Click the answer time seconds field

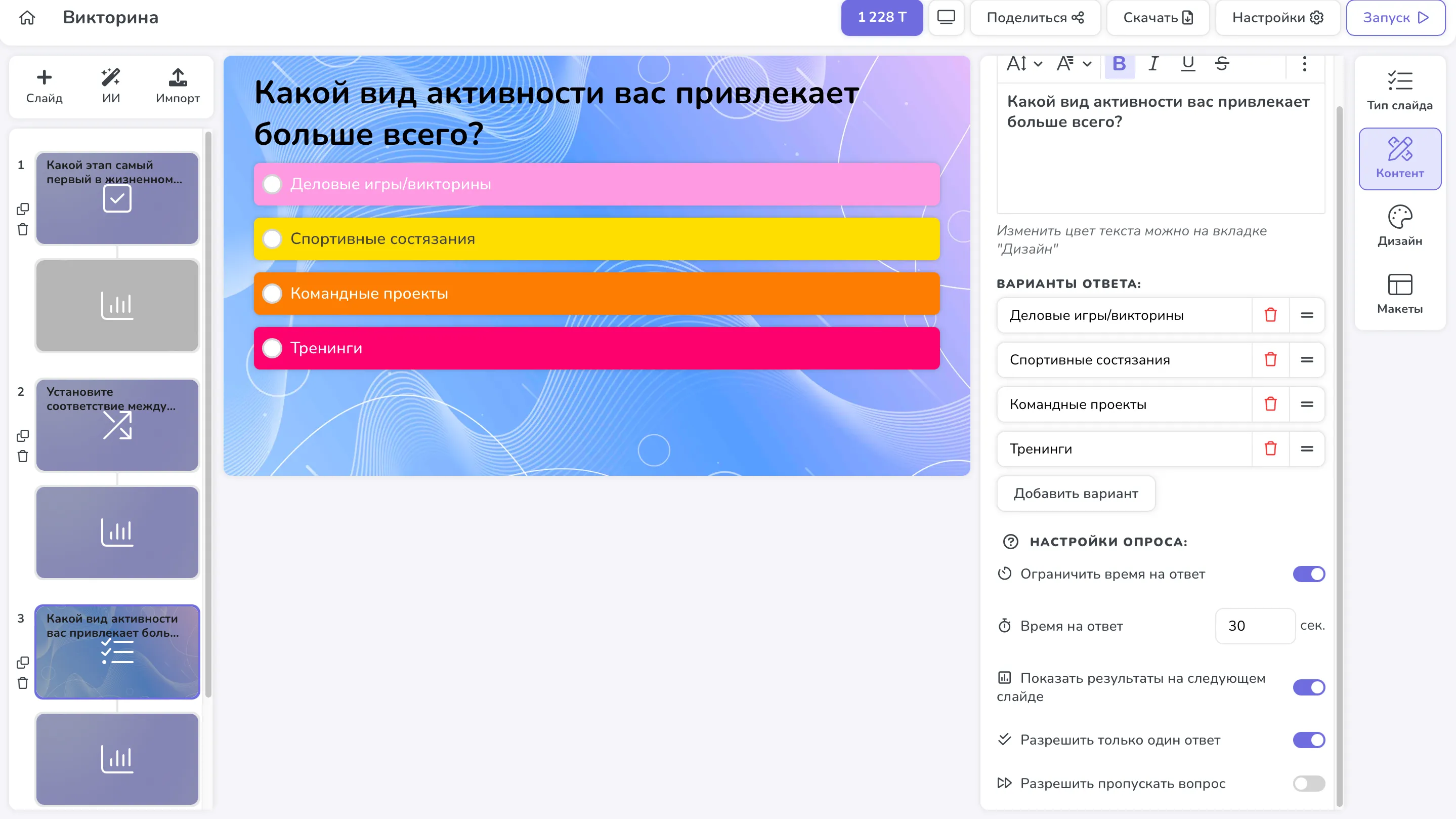(1254, 626)
